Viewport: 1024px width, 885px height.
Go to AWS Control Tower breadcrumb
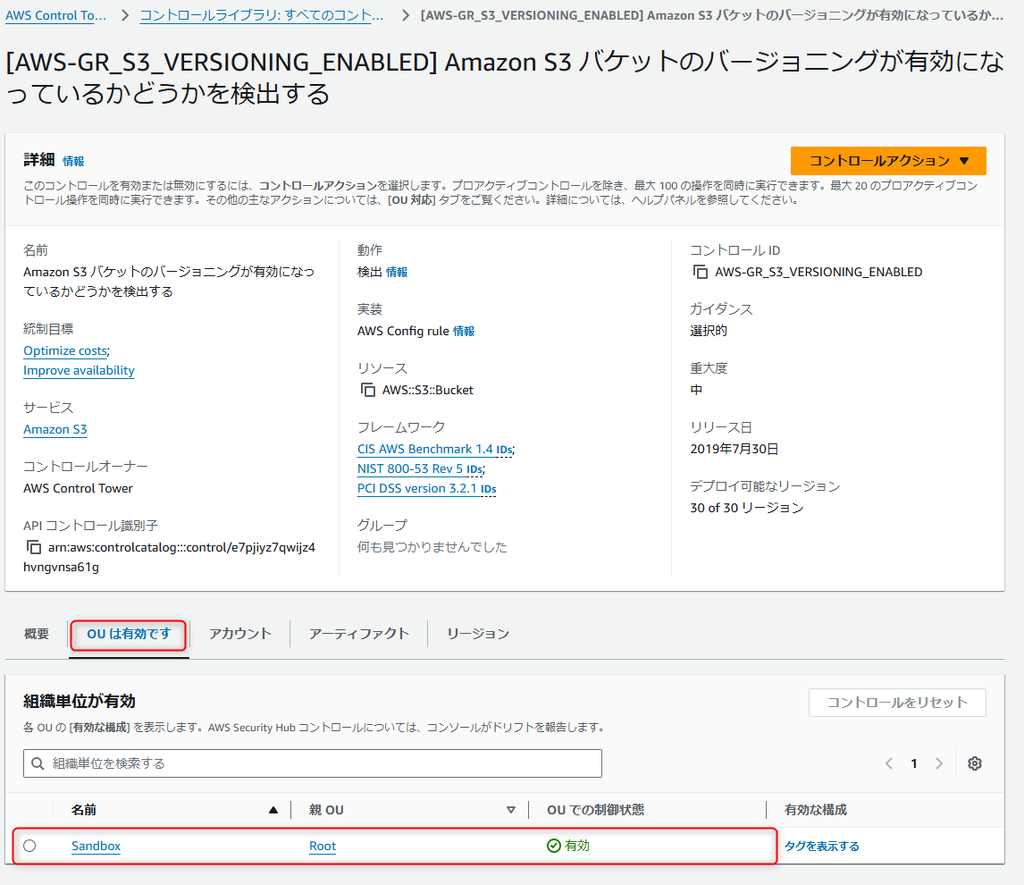(56, 15)
